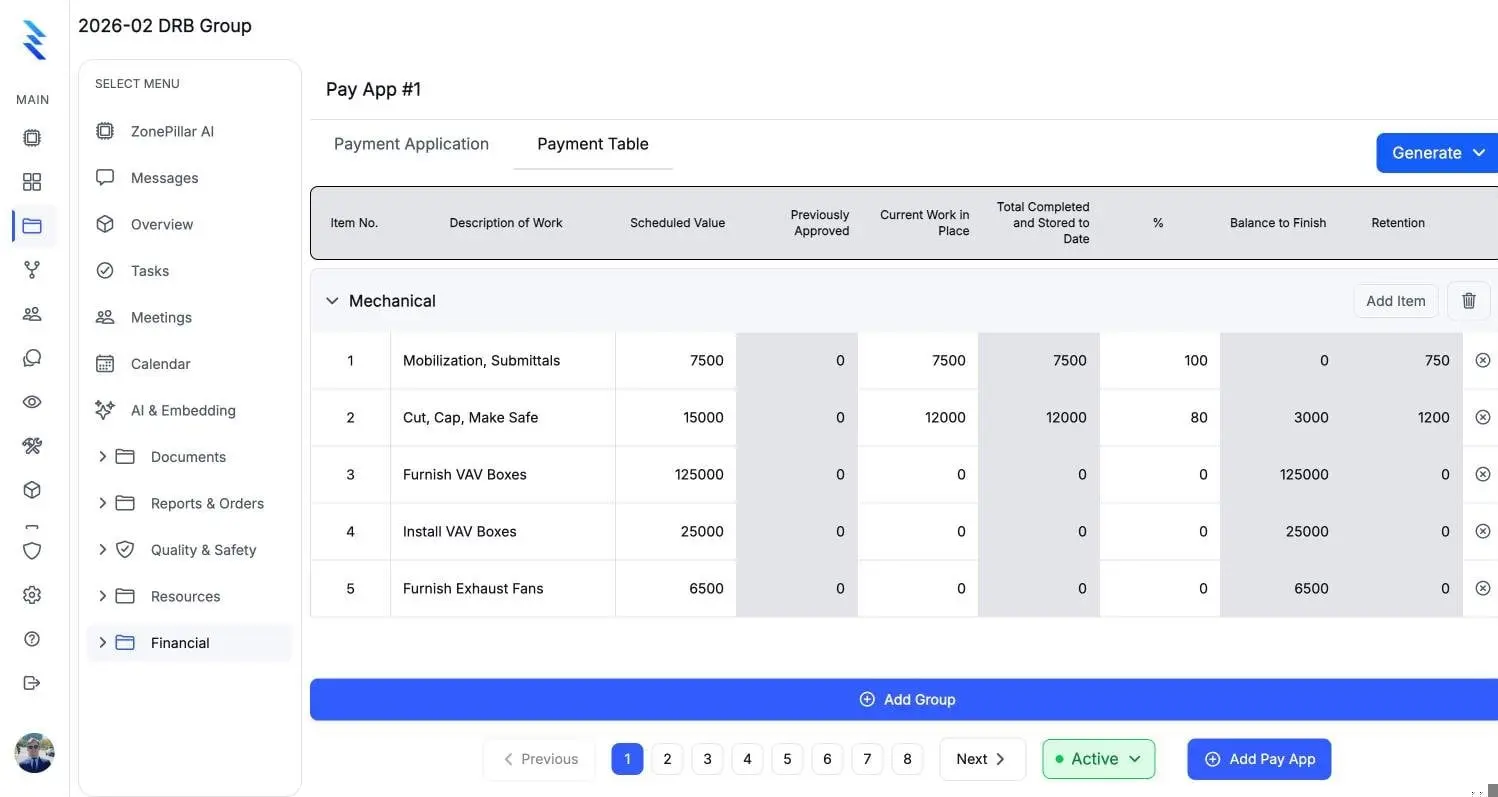Delete the Mechanical group with trash icon

[x=1469, y=301]
